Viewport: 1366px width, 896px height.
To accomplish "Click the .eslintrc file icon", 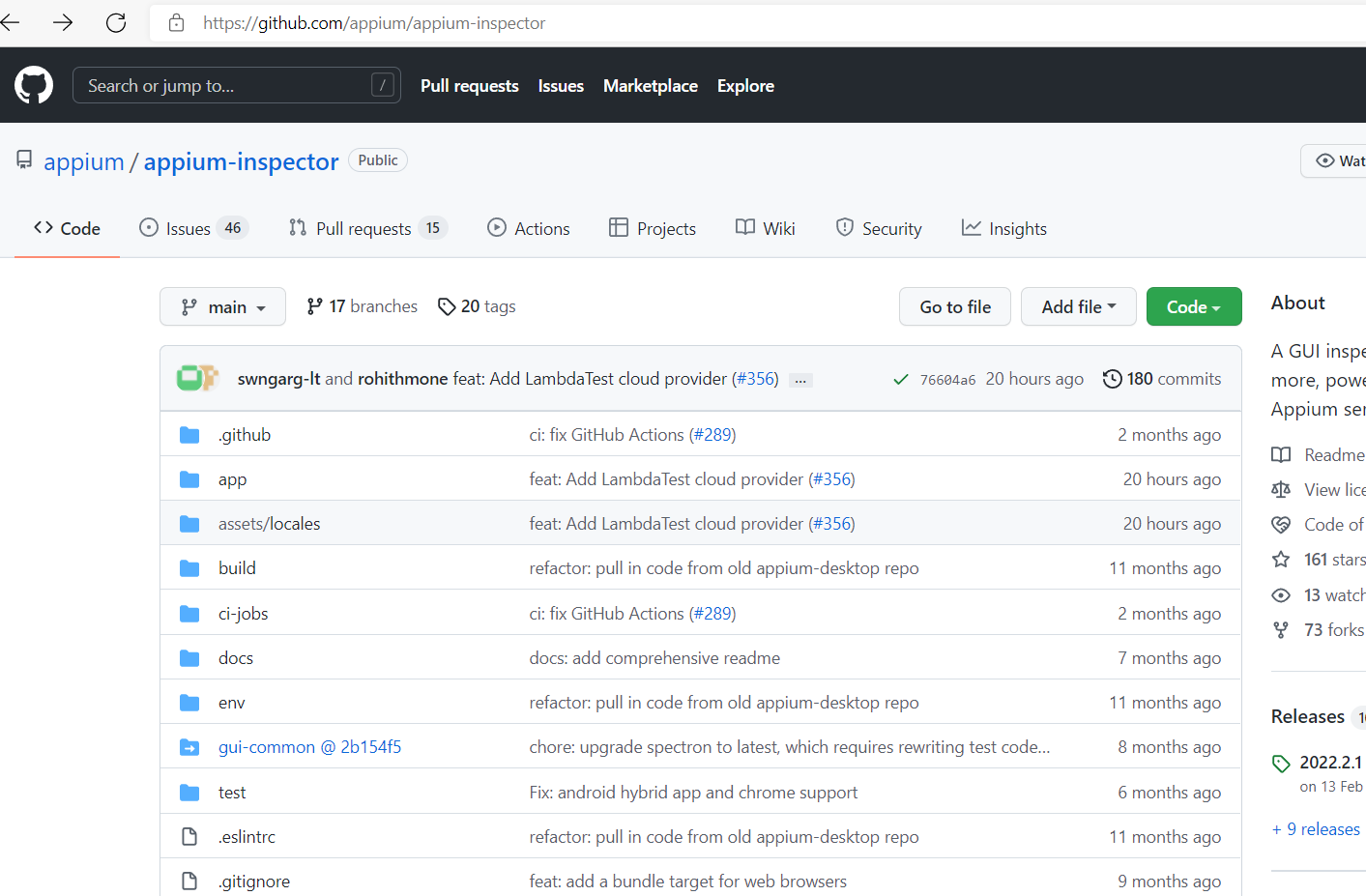I will [x=189, y=837].
